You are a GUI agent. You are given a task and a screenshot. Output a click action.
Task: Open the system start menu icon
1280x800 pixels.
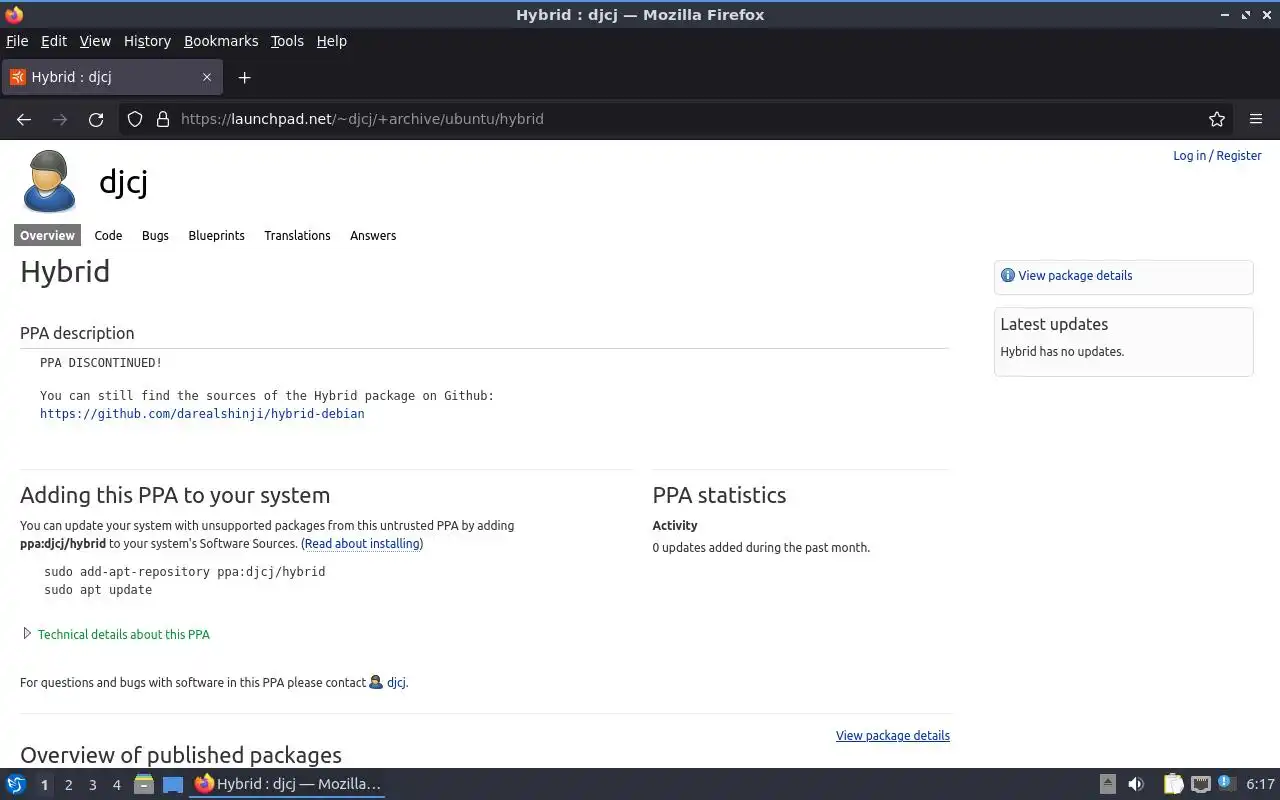(16, 784)
